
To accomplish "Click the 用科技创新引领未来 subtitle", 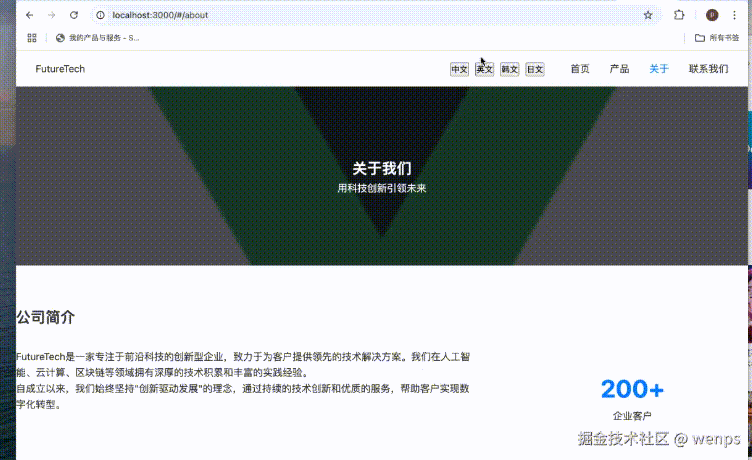I will coord(382,188).
